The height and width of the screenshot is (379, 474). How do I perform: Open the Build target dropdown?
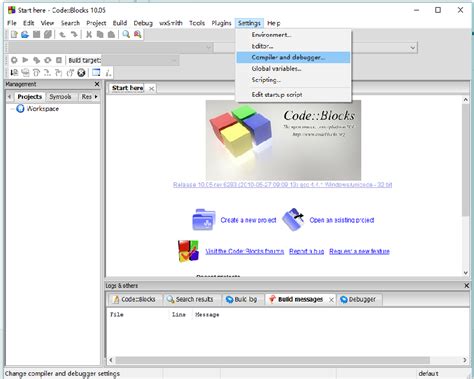[x=140, y=60]
